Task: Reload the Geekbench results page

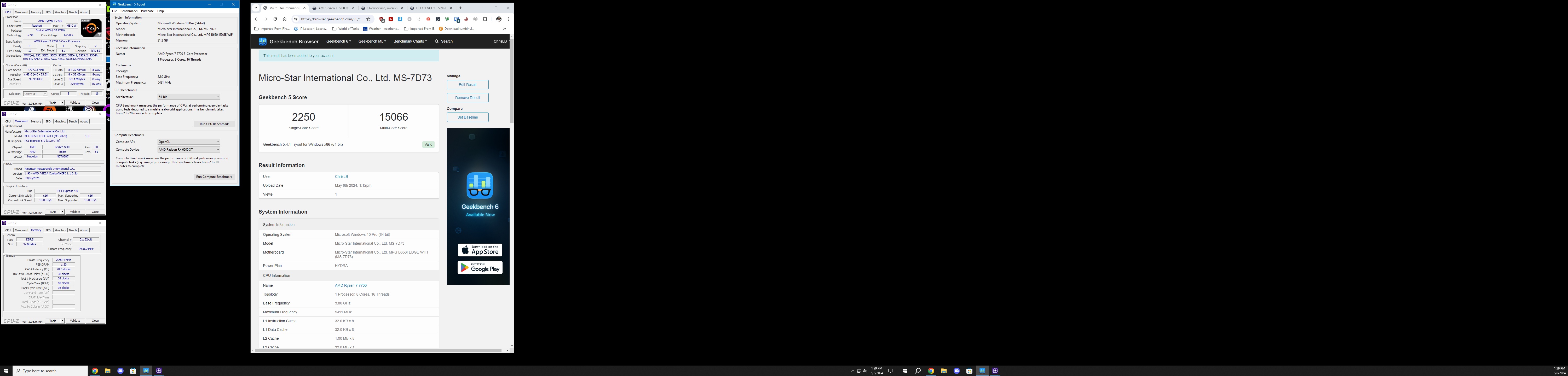Action: click(x=275, y=19)
